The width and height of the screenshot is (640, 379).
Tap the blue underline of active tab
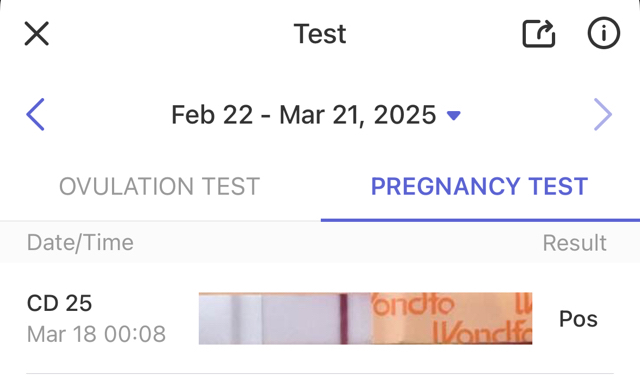[x=480, y=220]
